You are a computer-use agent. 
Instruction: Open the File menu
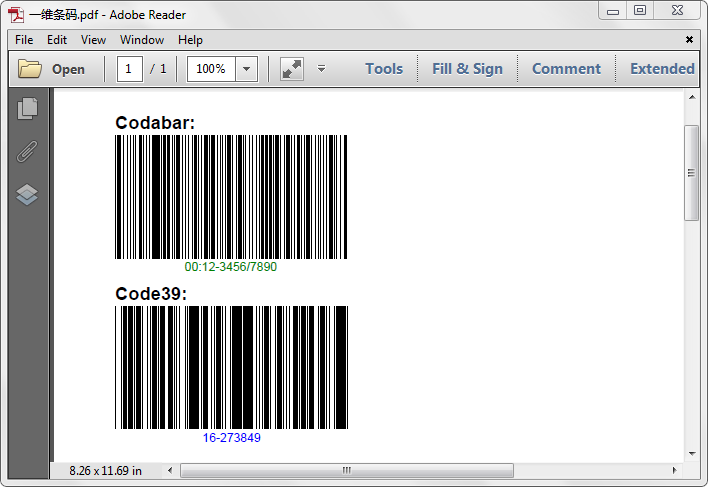tap(24, 40)
